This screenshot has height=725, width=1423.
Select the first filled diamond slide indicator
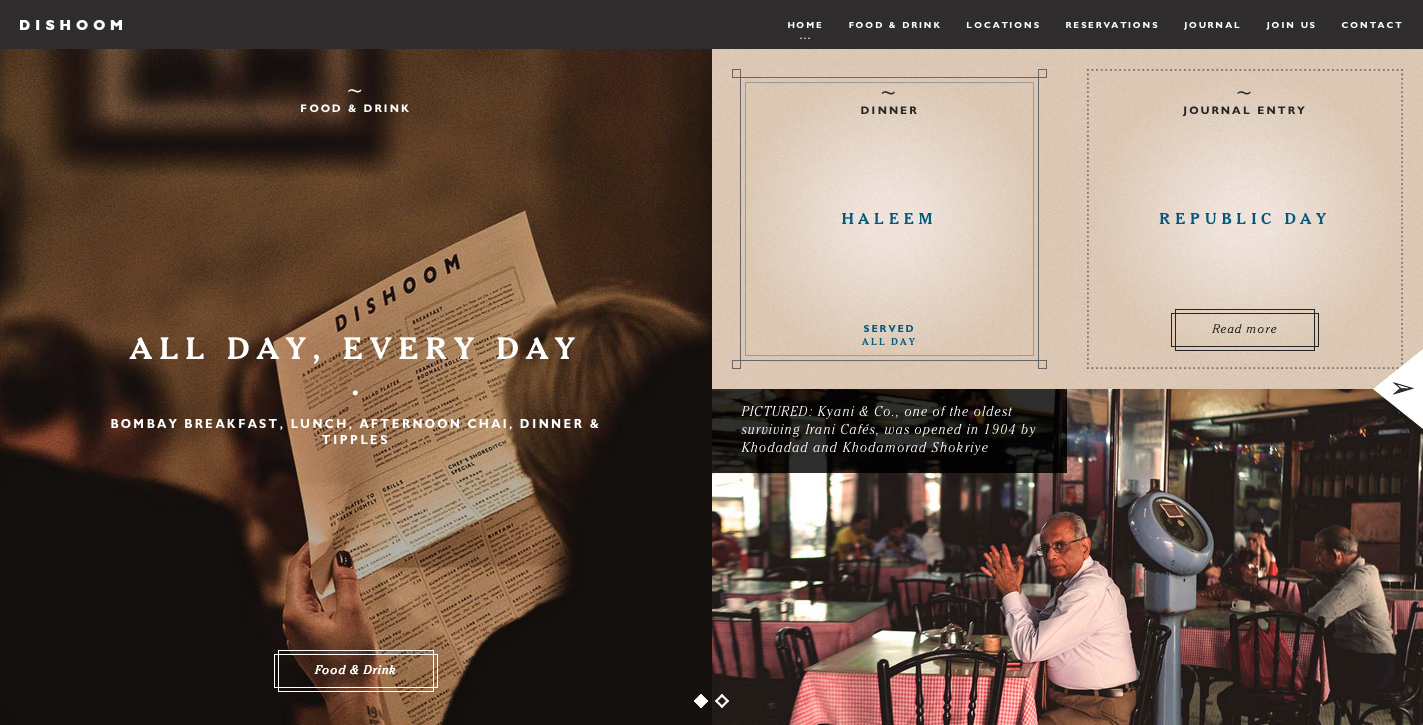[x=701, y=701]
